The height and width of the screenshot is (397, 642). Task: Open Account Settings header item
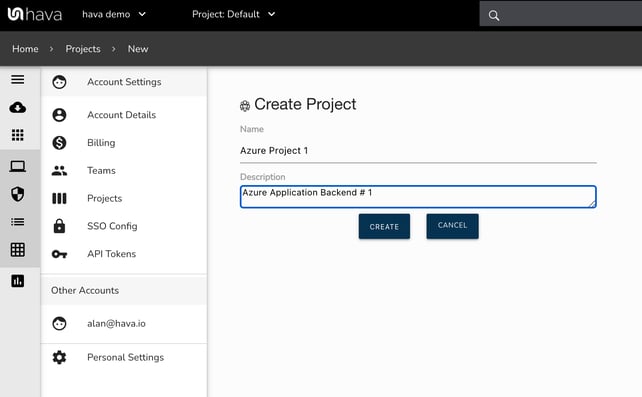[x=124, y=82]
